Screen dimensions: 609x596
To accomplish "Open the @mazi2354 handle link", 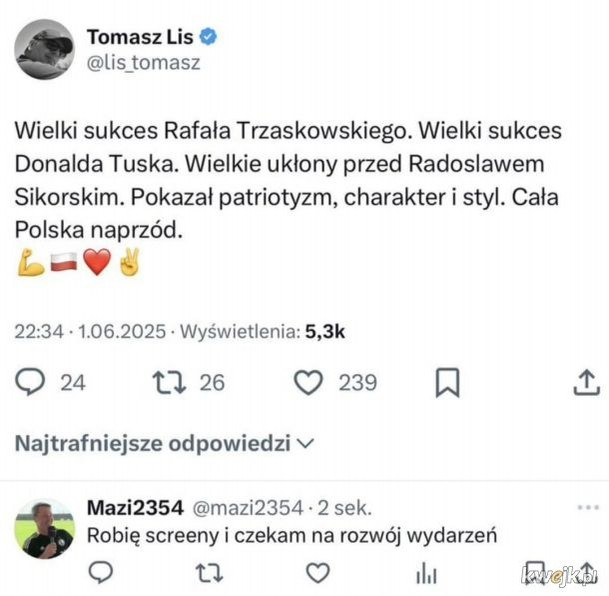I will pos(248,508).
